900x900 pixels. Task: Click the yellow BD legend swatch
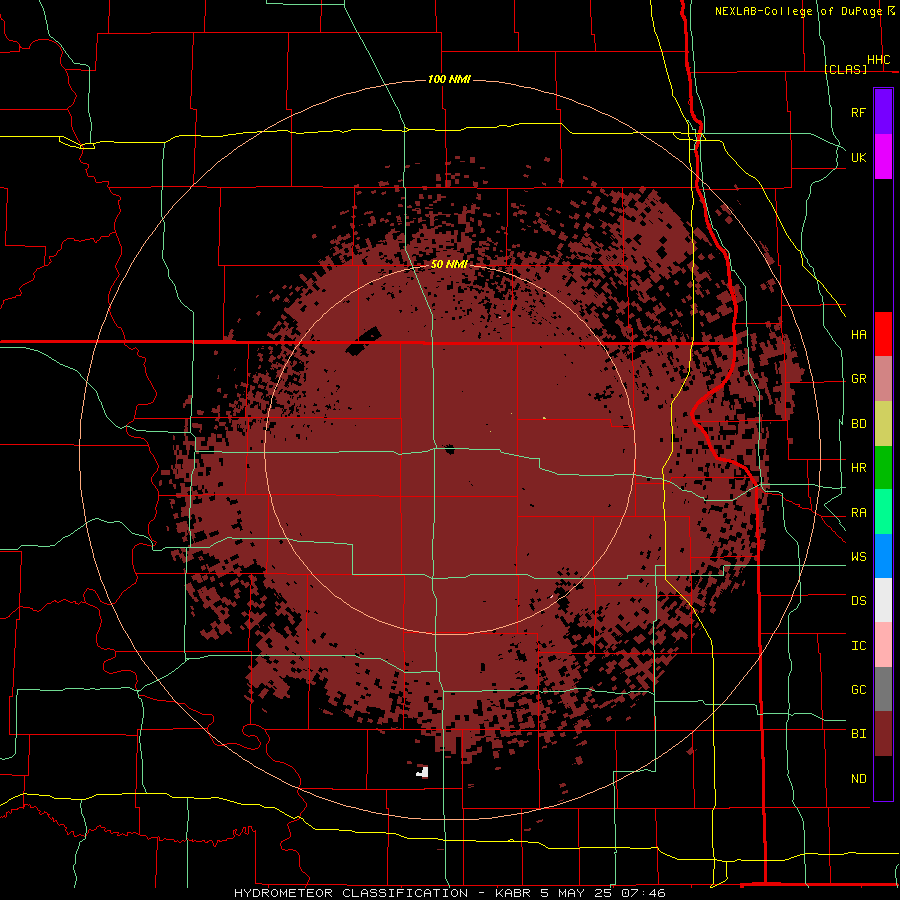[x=883, y=424]
